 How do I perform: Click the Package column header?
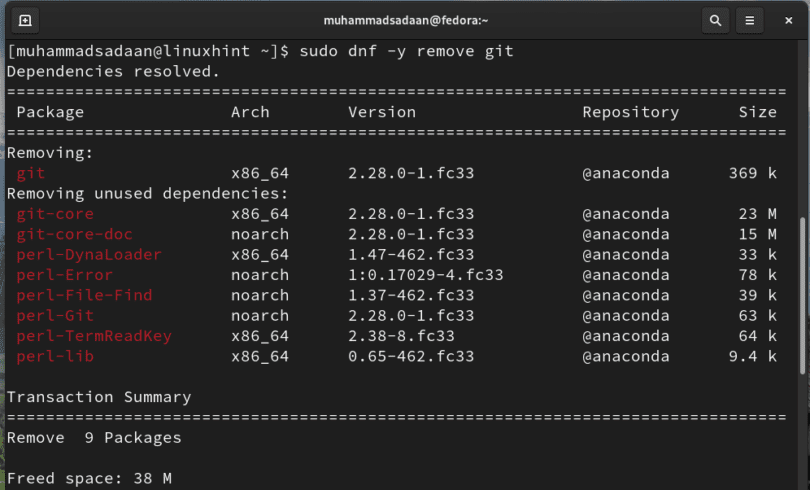tap(50, 112)
